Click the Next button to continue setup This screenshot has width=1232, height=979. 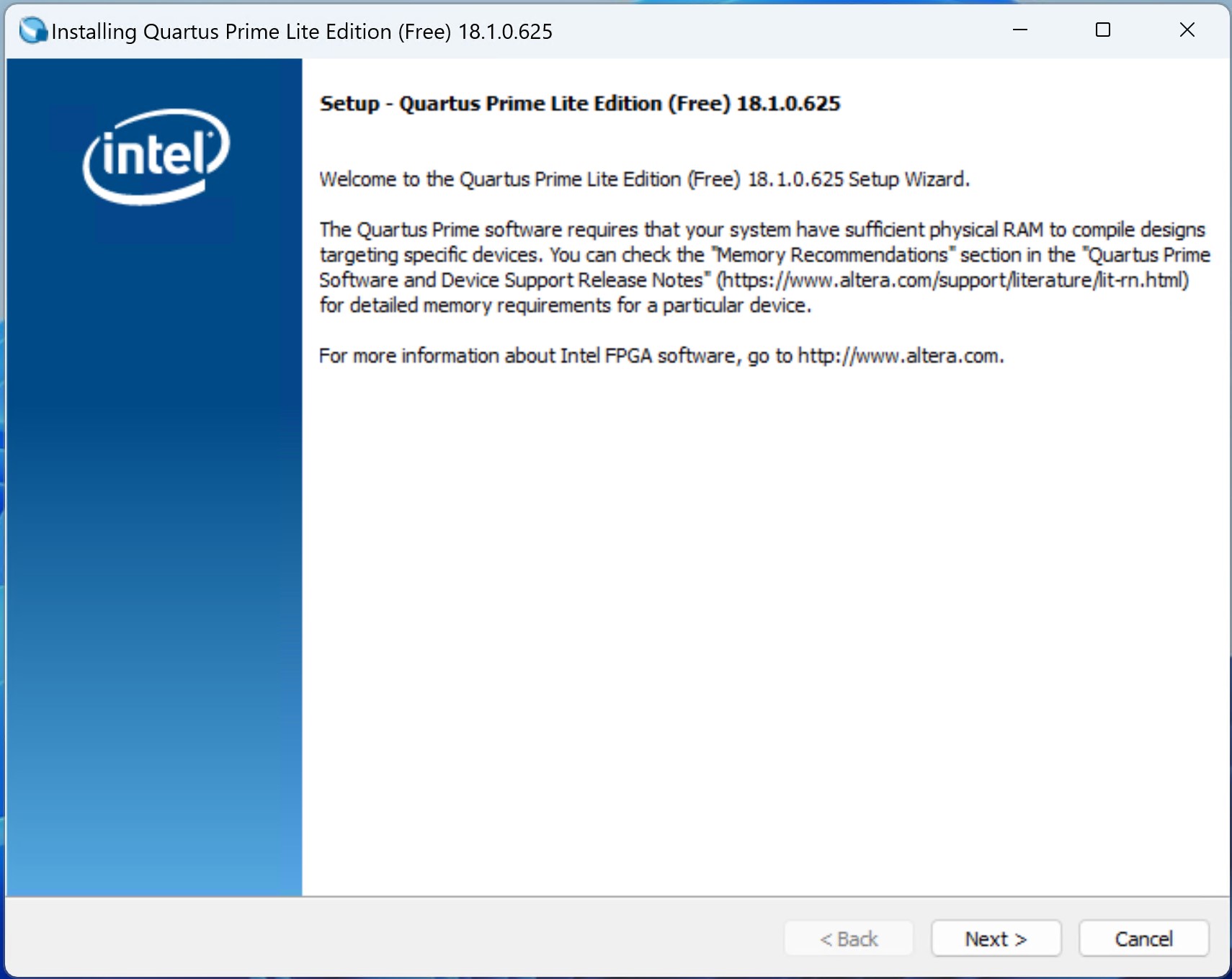click(996, 939)
